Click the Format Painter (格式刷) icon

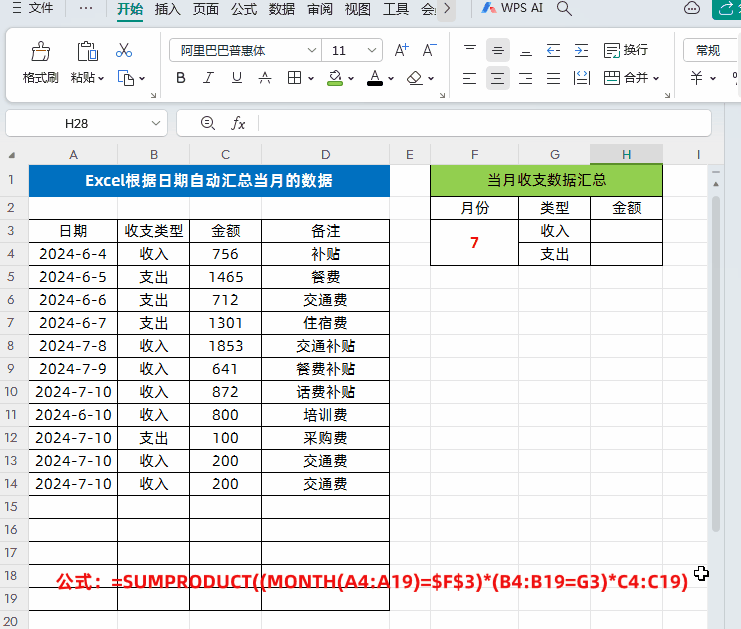pos(41,51)
